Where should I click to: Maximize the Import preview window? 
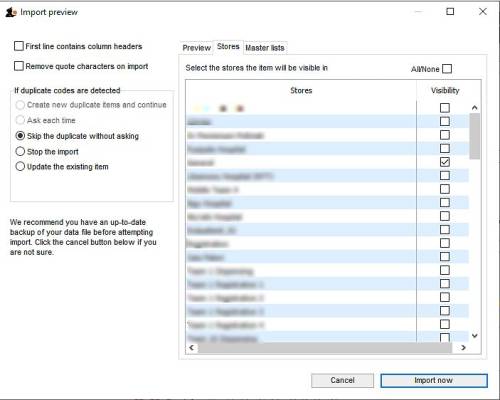pyautogui.click(x=450, y=12)
